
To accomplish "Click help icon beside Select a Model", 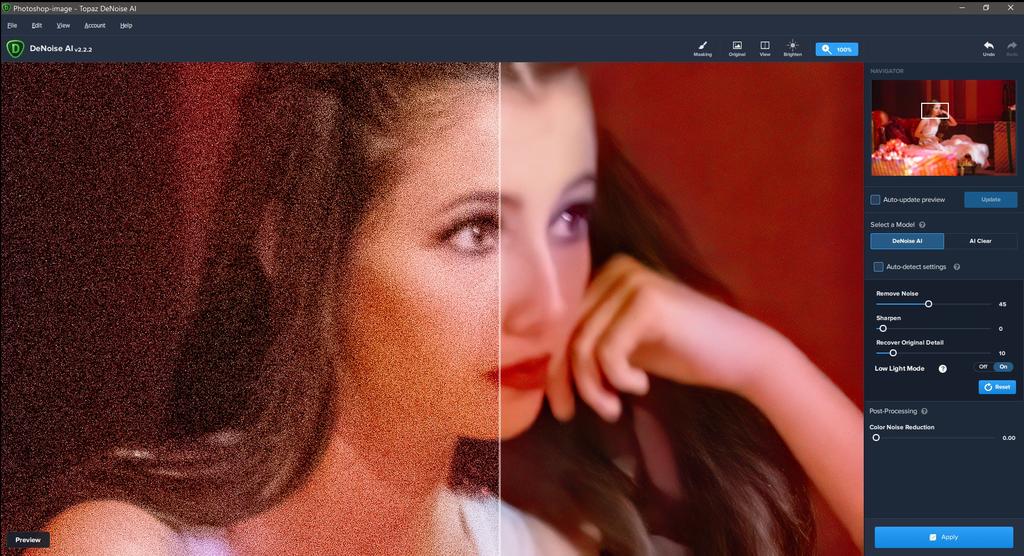I will (x=922, y=225).
